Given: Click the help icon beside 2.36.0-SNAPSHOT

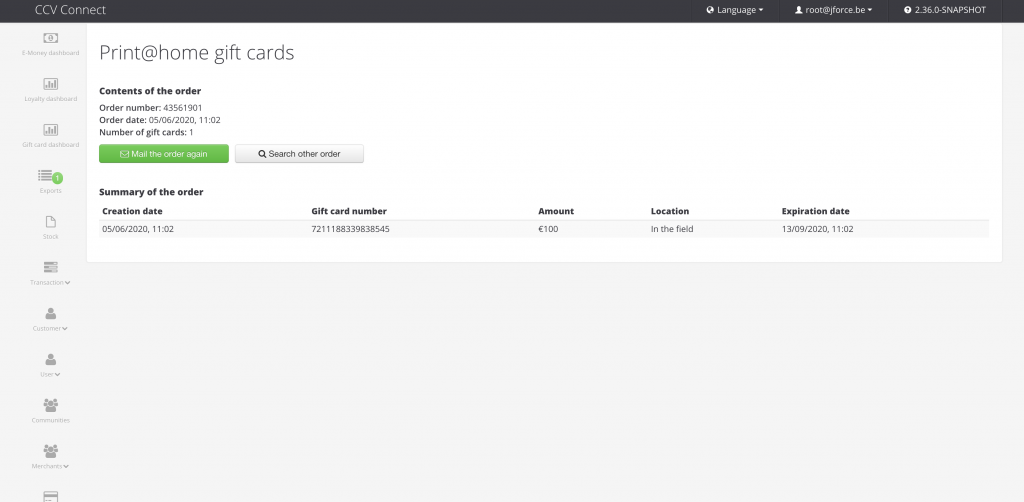Looking at the screenshot, I should pyautogui.click(x=907, y=10).
